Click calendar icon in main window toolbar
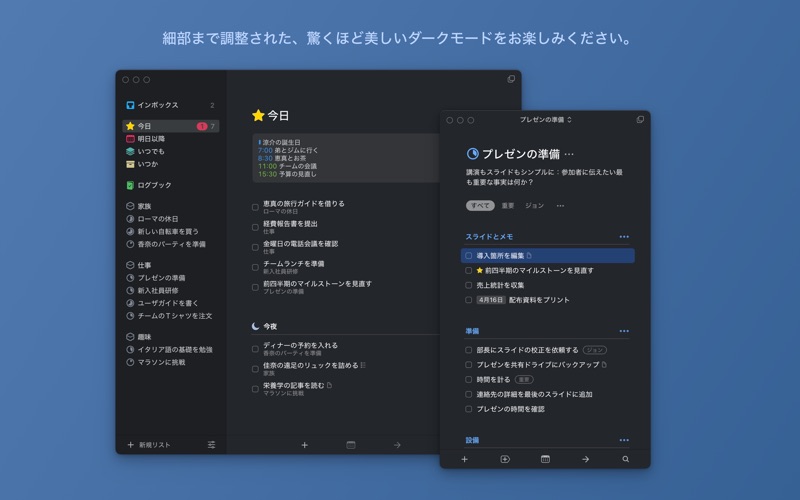This screenshot has width=800, height=500. click(x=351, y=445)
